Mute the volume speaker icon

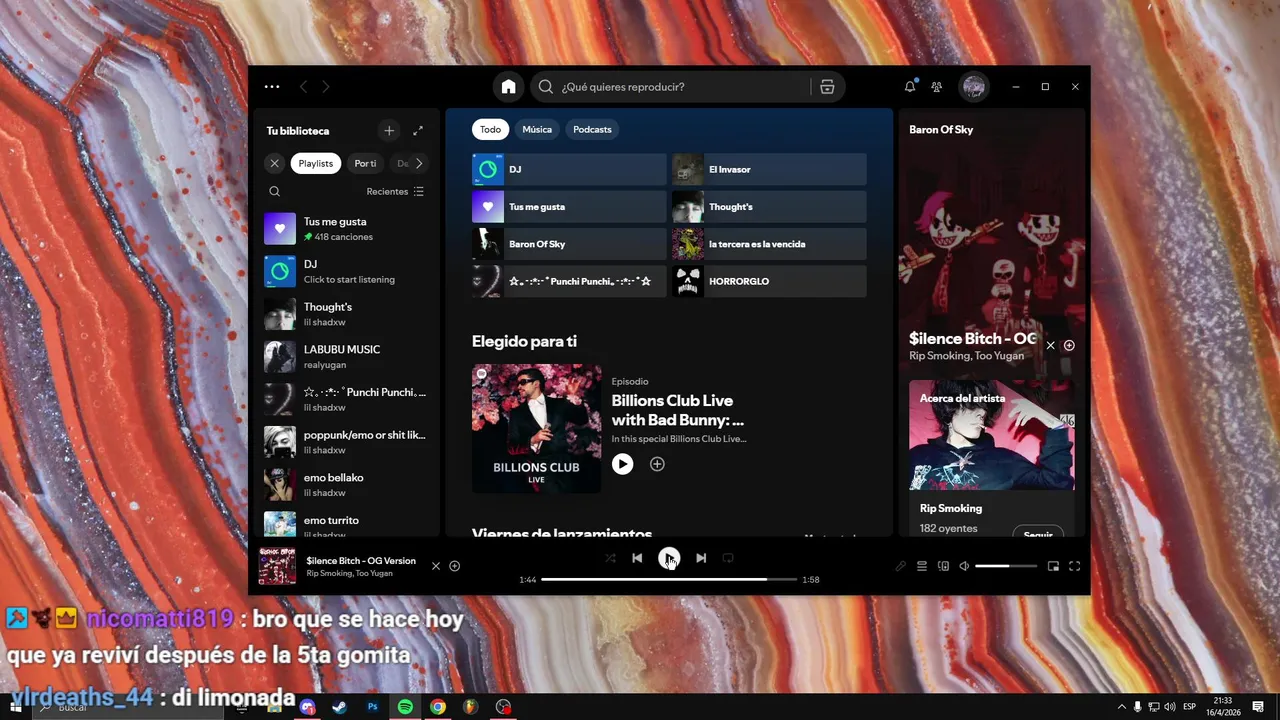pos(964,566)
